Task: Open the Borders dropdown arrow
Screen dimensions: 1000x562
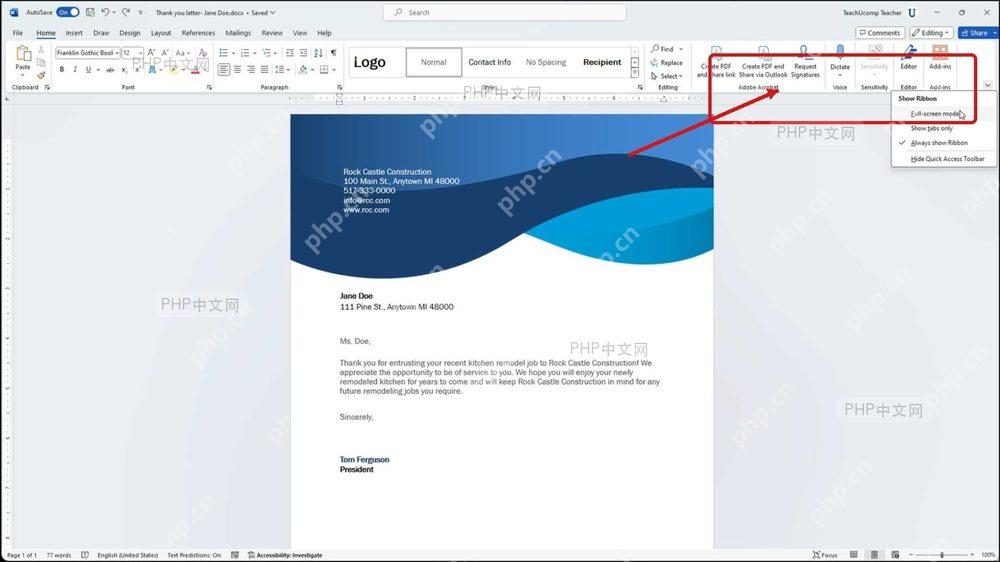Action: [334, 70]
